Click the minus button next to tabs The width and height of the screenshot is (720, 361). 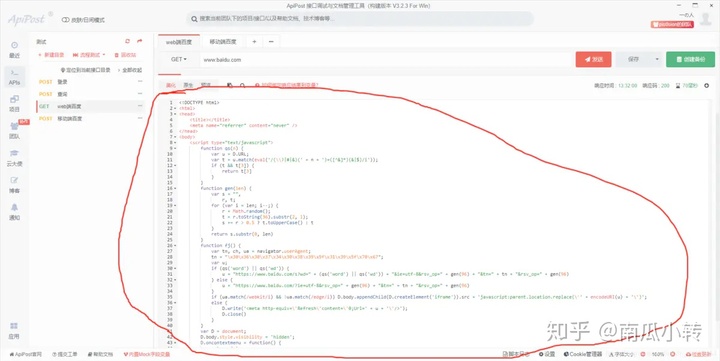coord(271,42)
